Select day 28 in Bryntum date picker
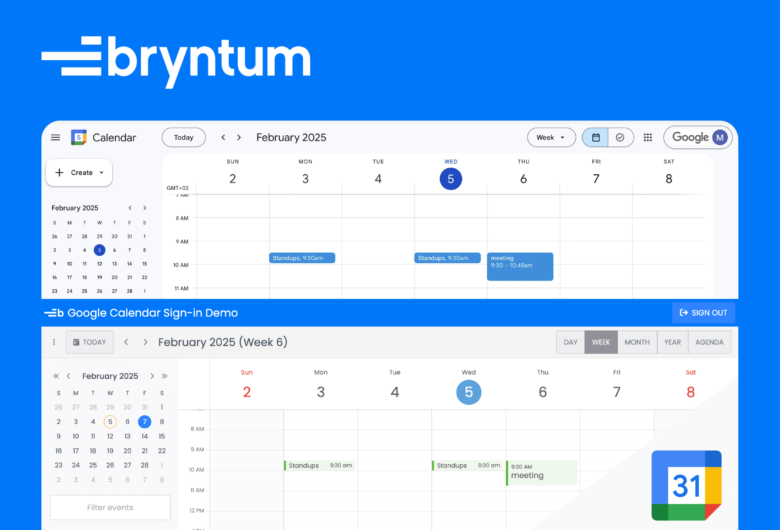 [x=144, y=465]
